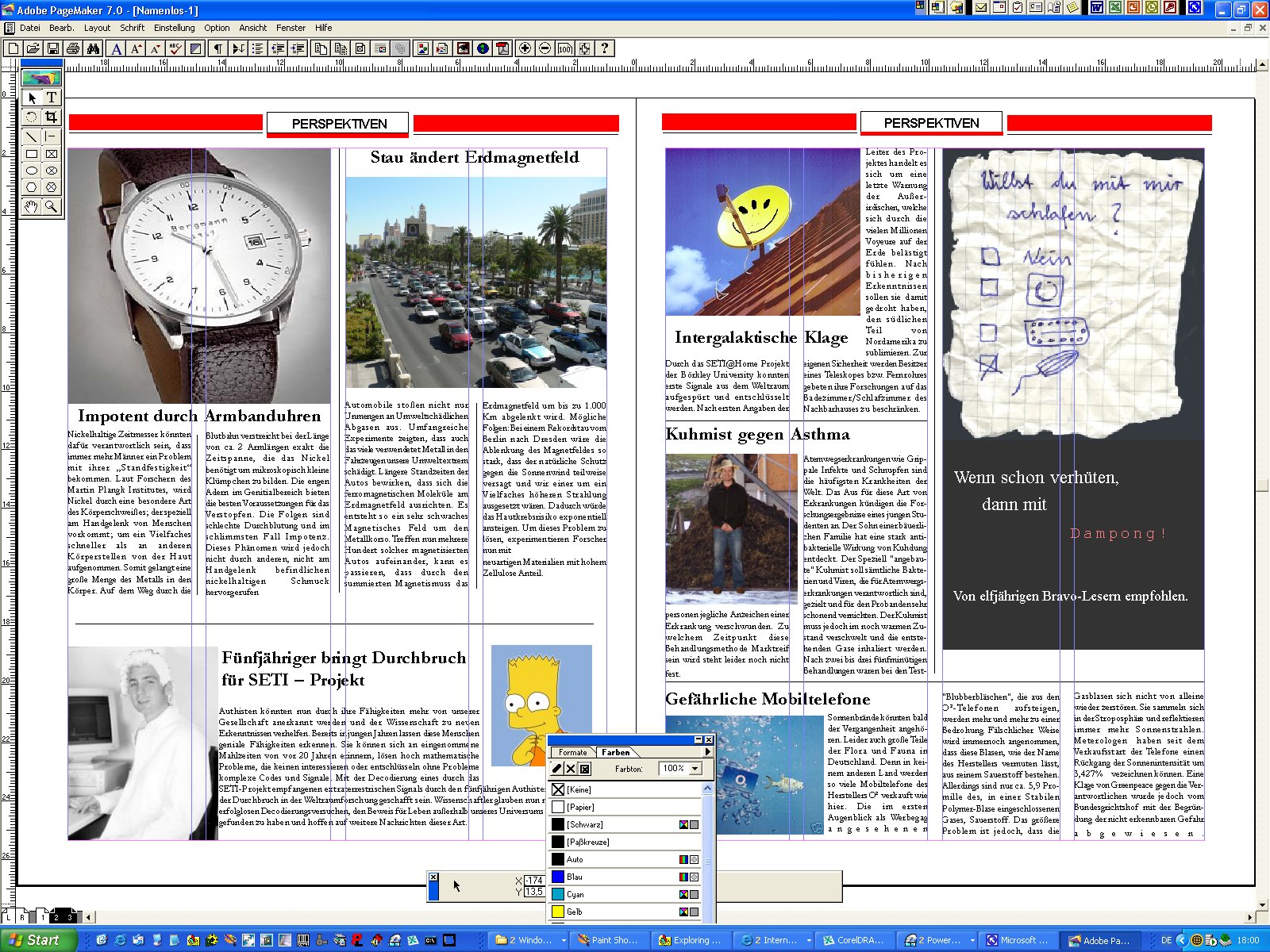Select the Pointer tool in toolbox
The width and height of the screenshot is (1270, 952).
point(32,98)
